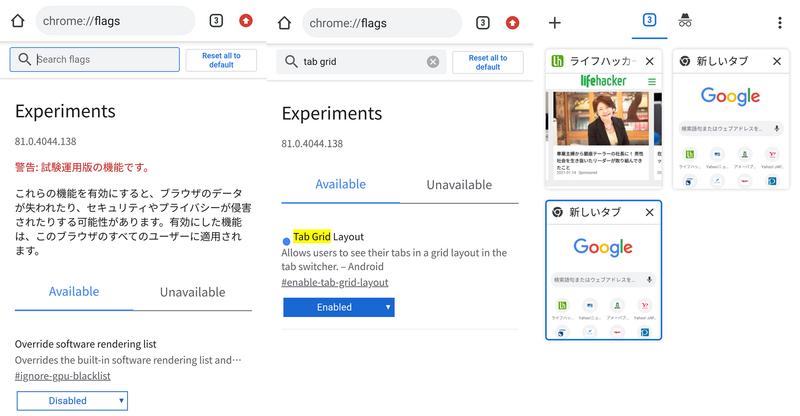Select Unavailable tab in left screen

pyautogui.click(x=192, y=292)
